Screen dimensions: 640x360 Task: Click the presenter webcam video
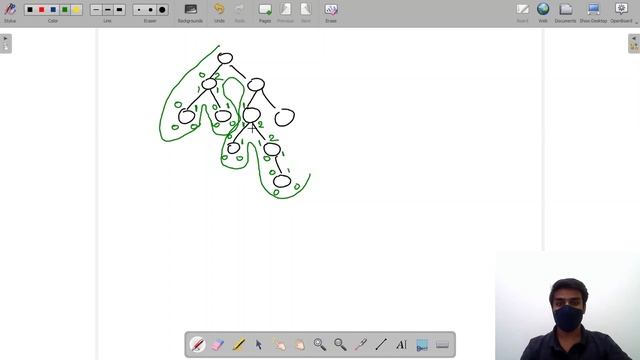(x=568, y=305)
